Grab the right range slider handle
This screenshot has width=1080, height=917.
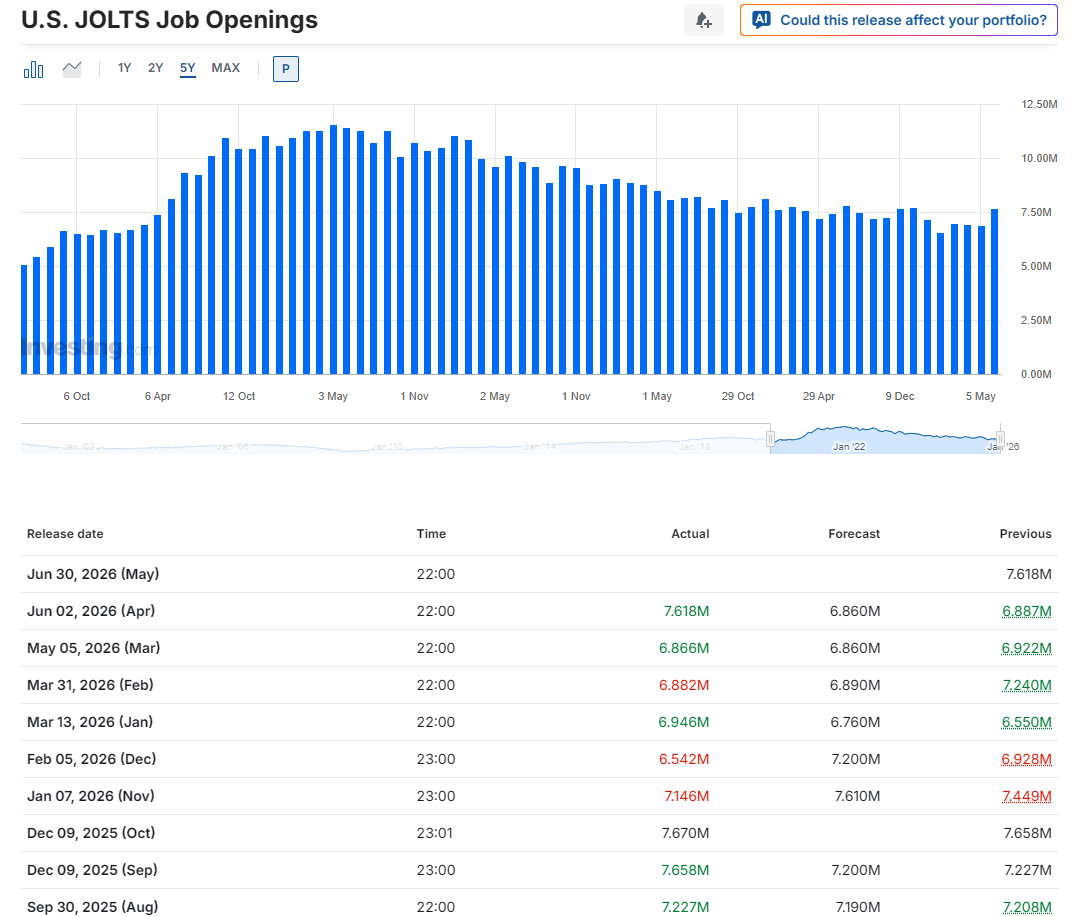[x=1000, y=437]
